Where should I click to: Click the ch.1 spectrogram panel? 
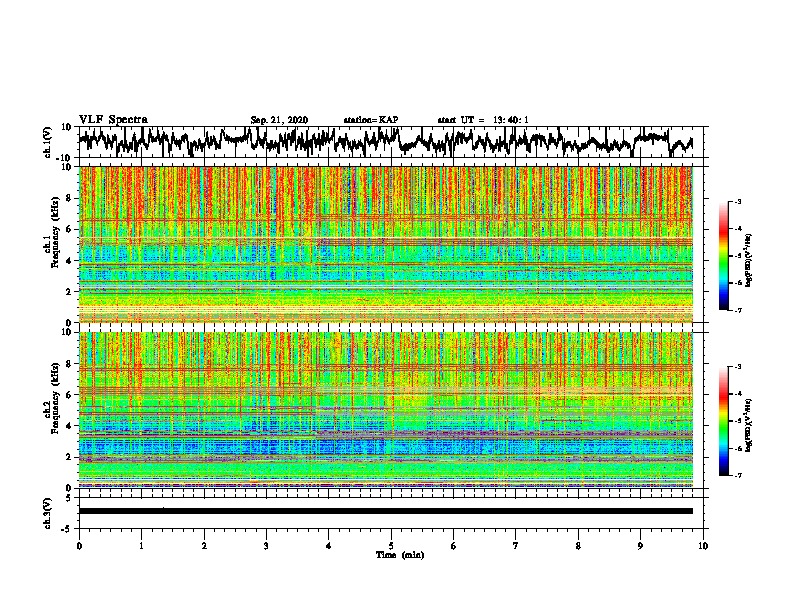pos(385,244)
